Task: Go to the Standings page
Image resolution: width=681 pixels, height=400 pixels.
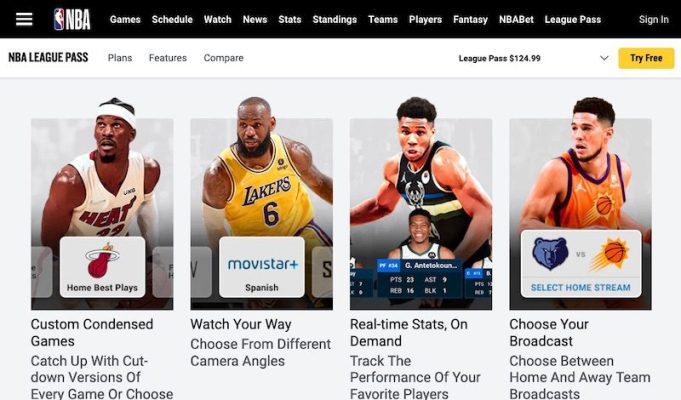Action: tap(334, 20)
